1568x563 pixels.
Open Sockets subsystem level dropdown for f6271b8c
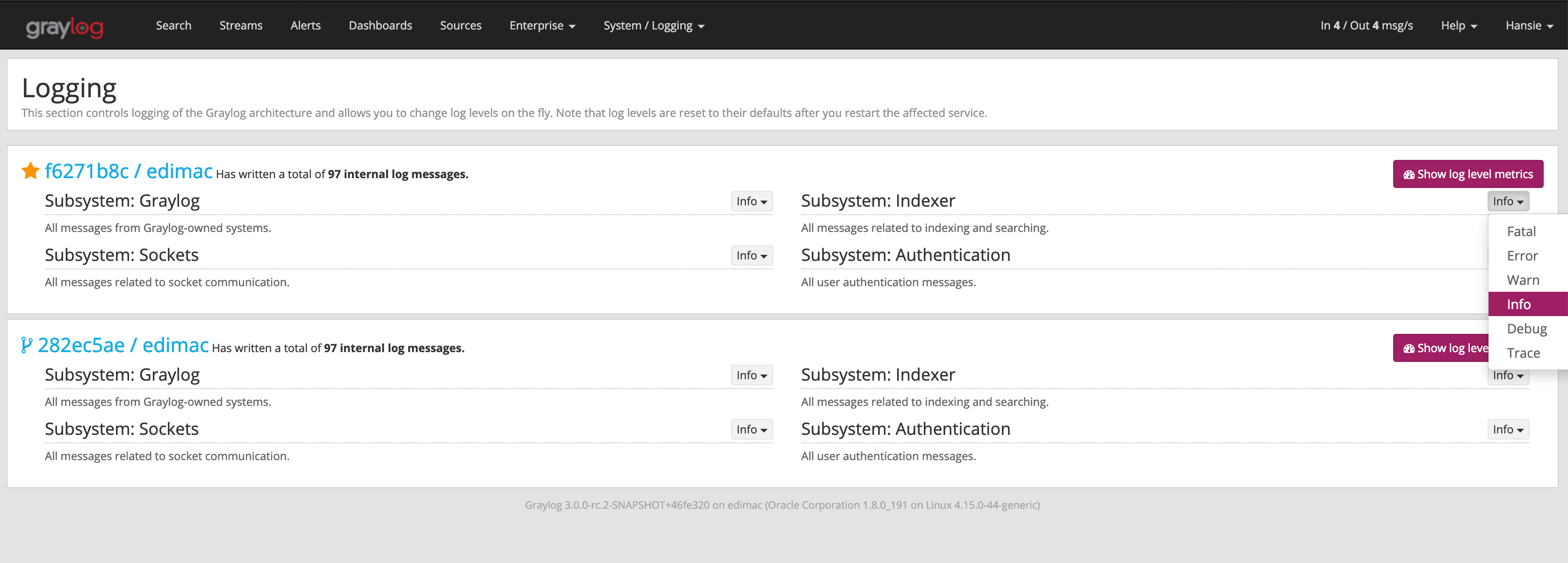(752, 256)
